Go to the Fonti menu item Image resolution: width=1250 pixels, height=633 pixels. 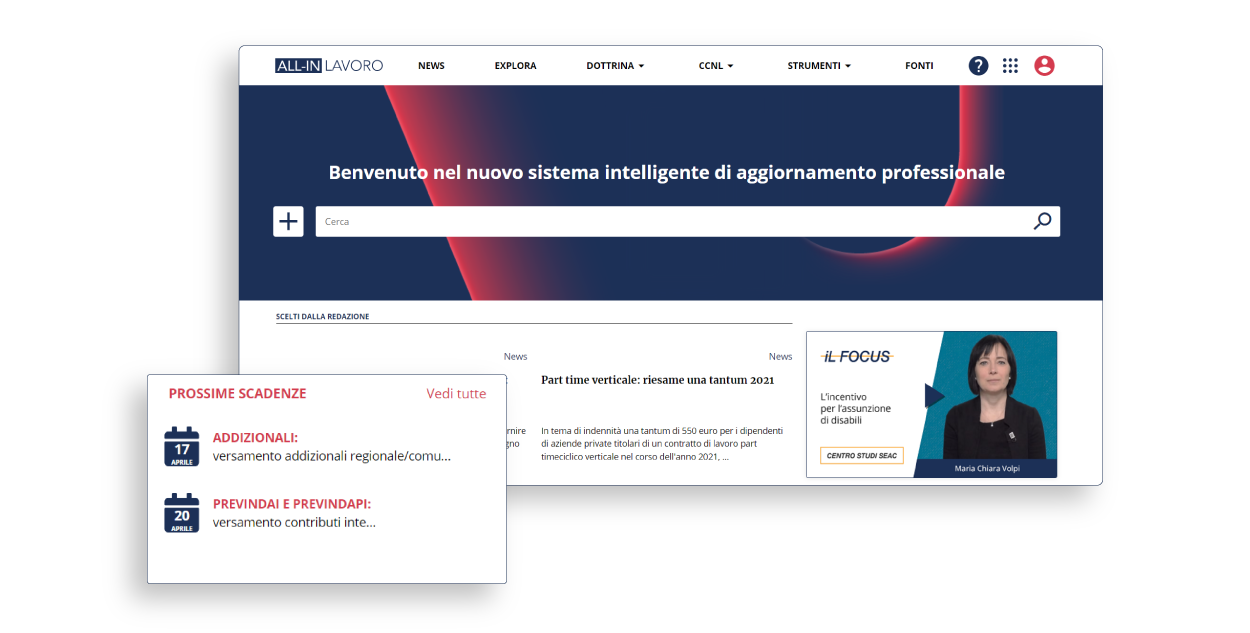(x=919, y=66)
